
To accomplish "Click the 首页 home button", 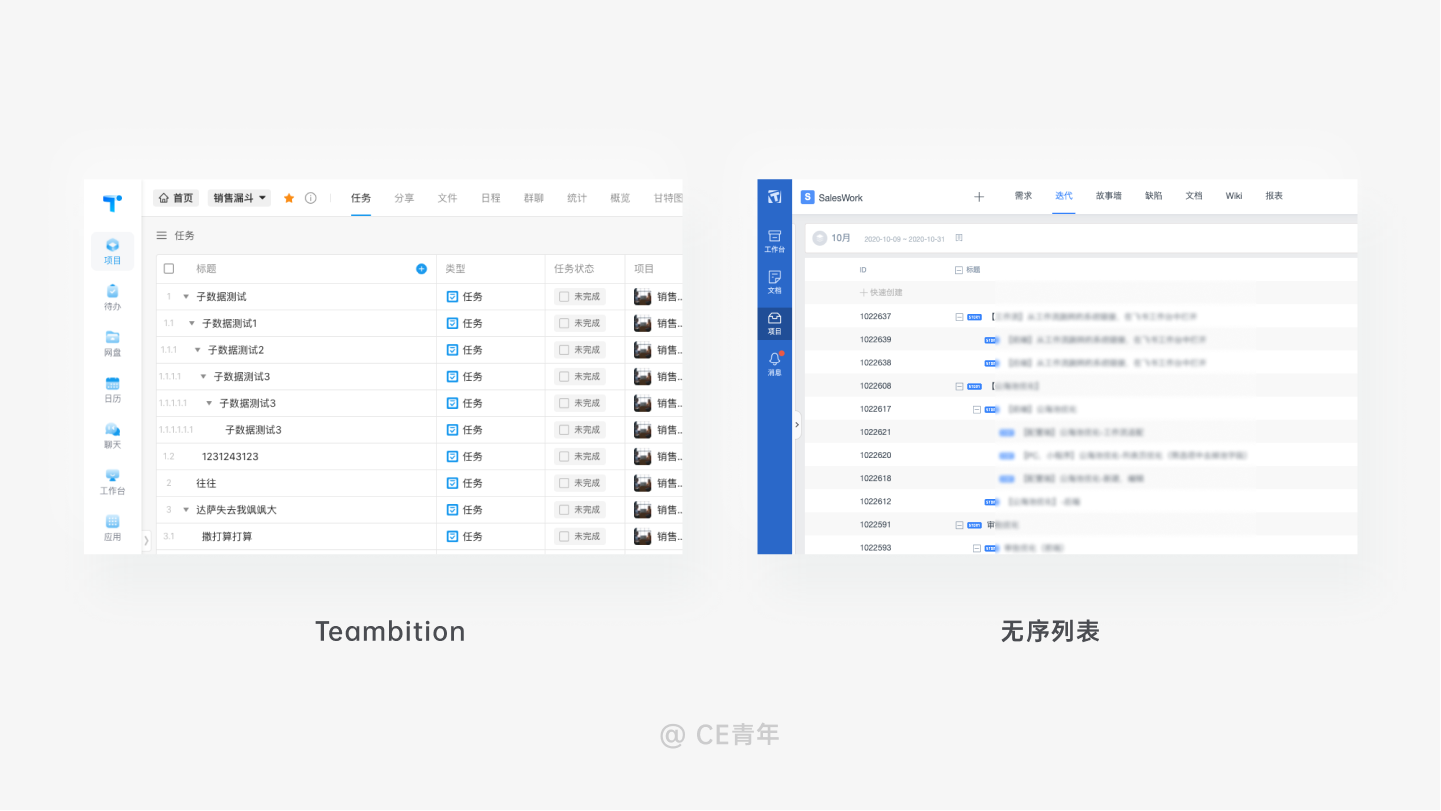I will coord(176,198).
